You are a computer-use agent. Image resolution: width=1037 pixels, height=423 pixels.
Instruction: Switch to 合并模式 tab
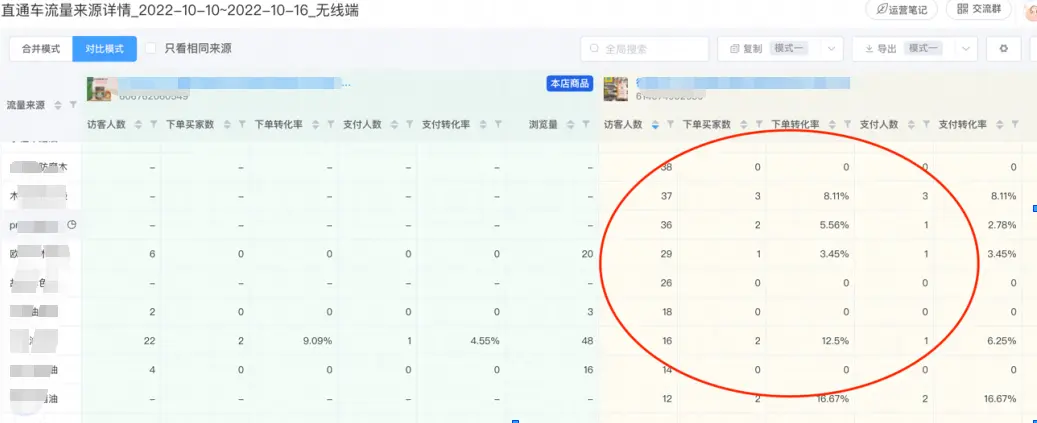tap(41, 49)
